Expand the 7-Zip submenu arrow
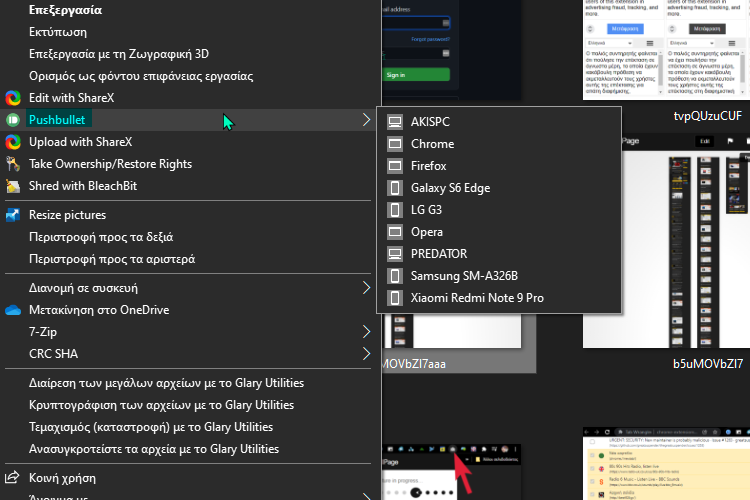The width and height of the screenshot is (750, 500). (x=366, y=332)
